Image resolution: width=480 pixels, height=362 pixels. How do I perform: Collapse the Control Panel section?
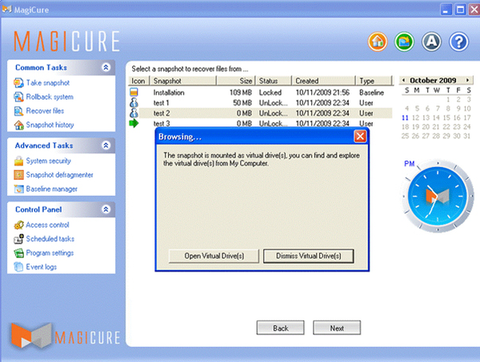(106, 209)
